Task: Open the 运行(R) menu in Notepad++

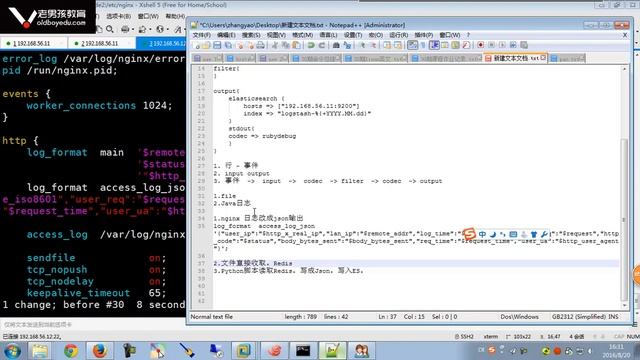Action: (x=399, y=35)
